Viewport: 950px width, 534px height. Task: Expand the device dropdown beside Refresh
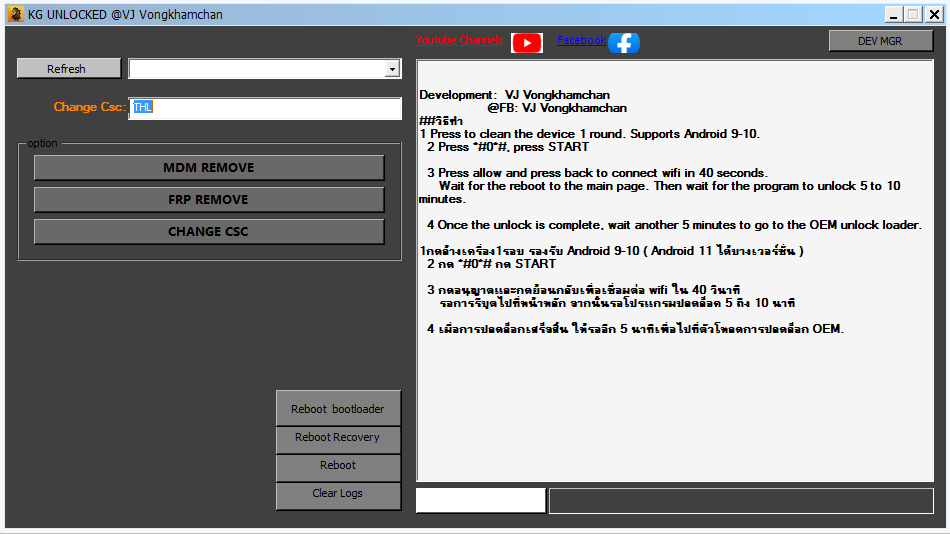[392, 69]
